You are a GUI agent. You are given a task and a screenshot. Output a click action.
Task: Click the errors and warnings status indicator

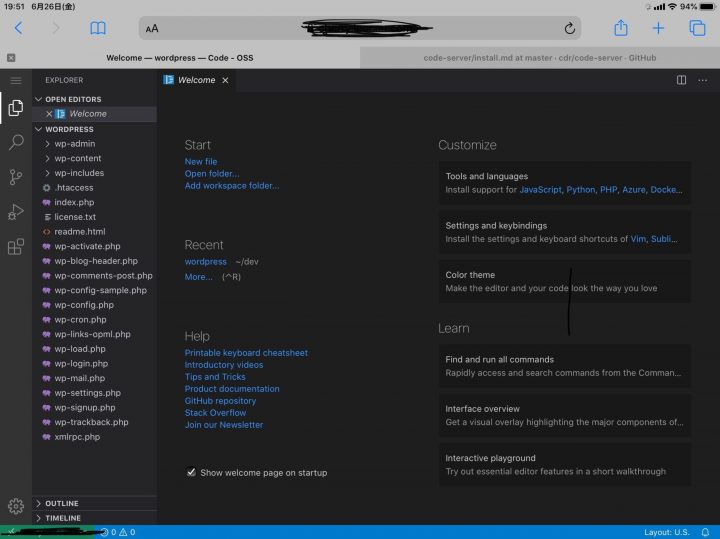(118, 532)
